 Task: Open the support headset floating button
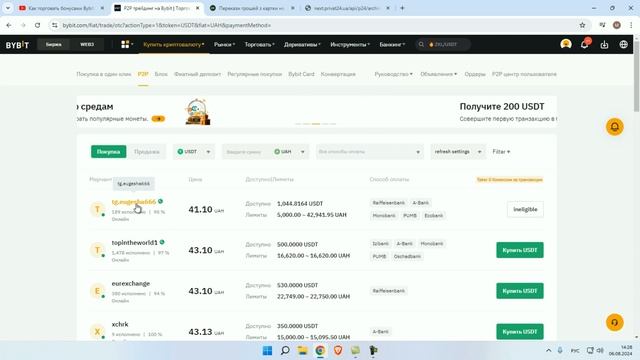click(x=614, y=322)
